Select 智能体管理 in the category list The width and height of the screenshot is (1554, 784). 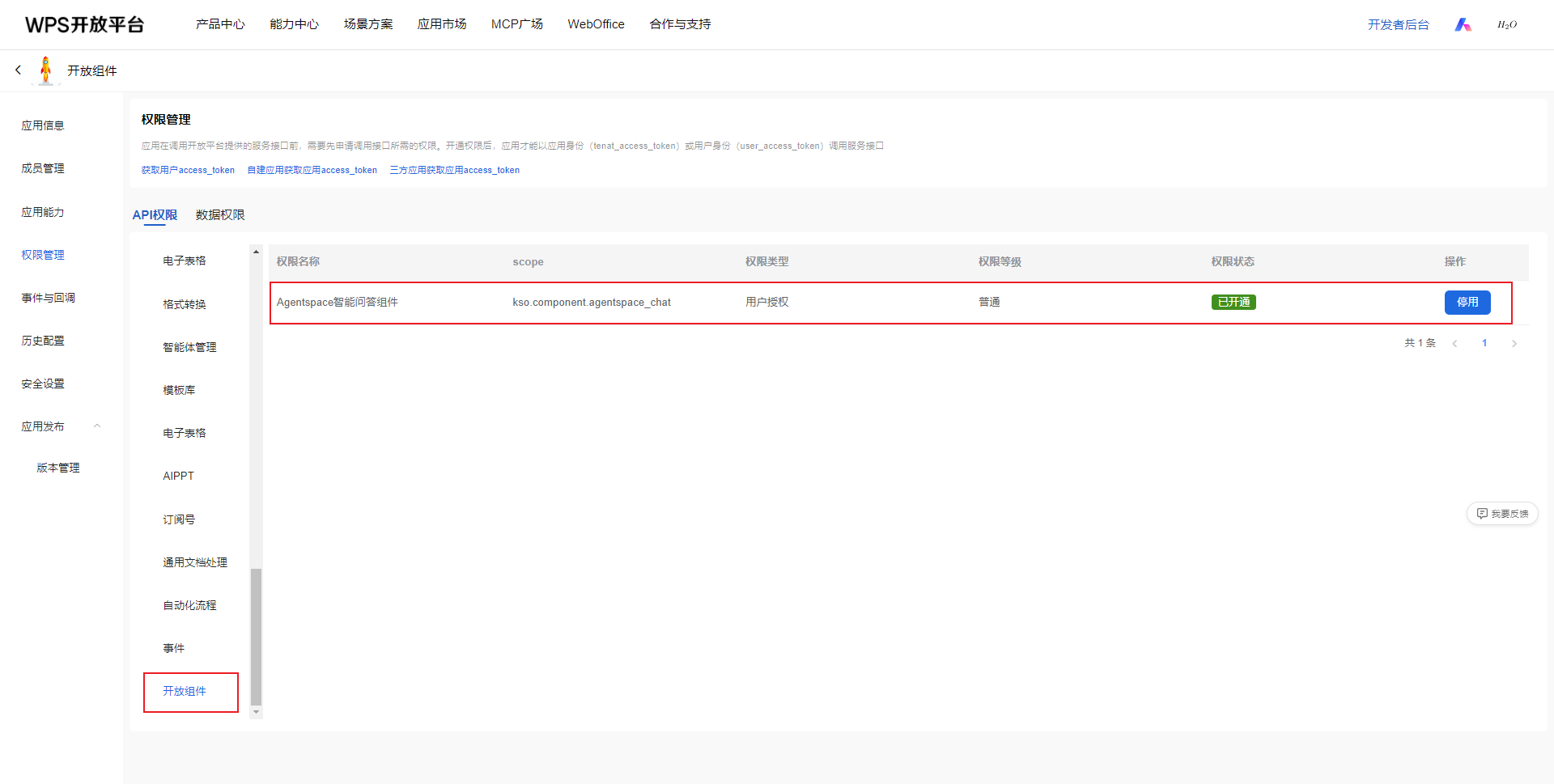point(189,348)
